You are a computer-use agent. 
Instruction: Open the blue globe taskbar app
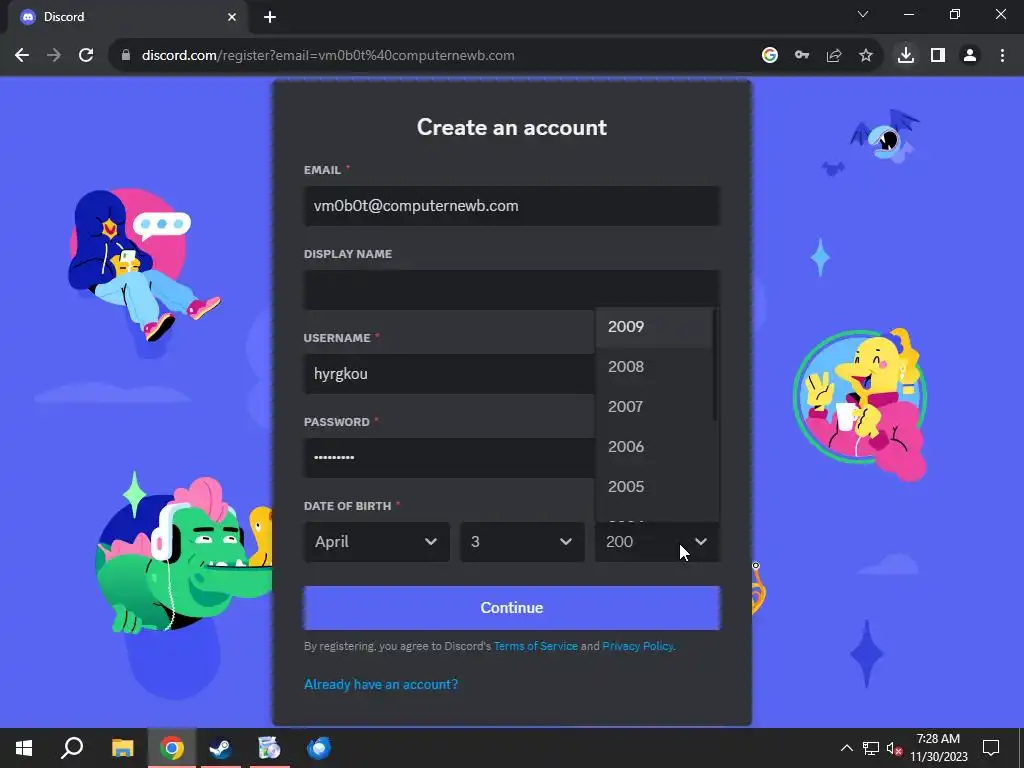pyautogui.click(x=319, y=748)
